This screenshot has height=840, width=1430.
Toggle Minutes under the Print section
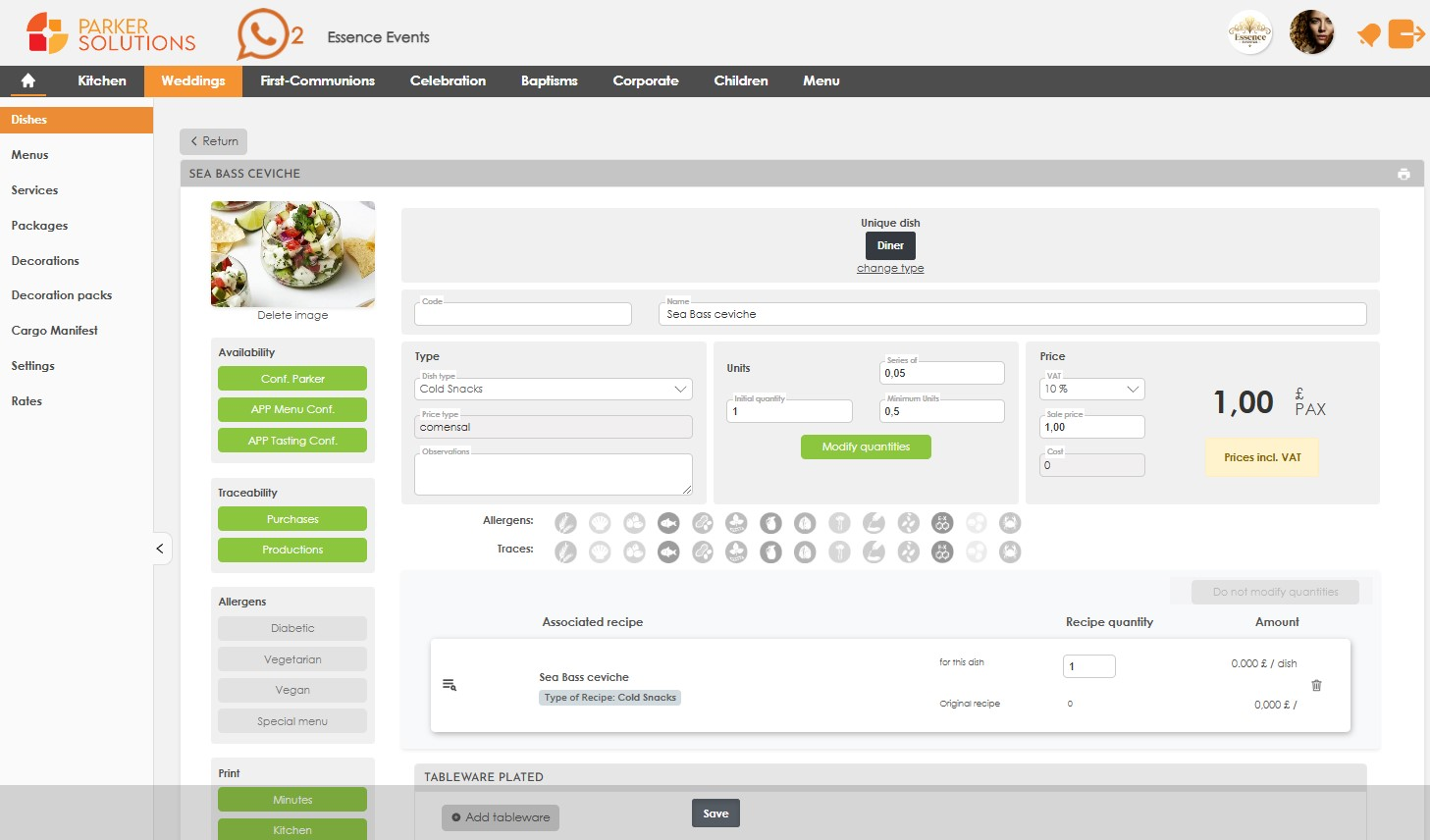(x=291, y=799)
